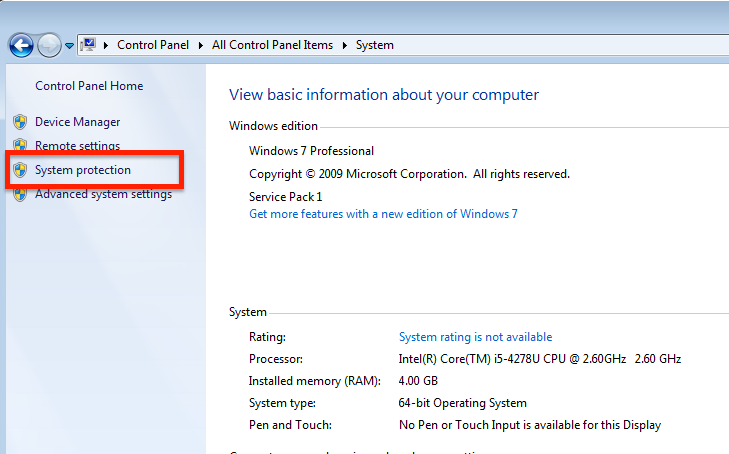Click the computer icon in address bar
This screenshot has width=729, height=454.
[x=89, y=45]
